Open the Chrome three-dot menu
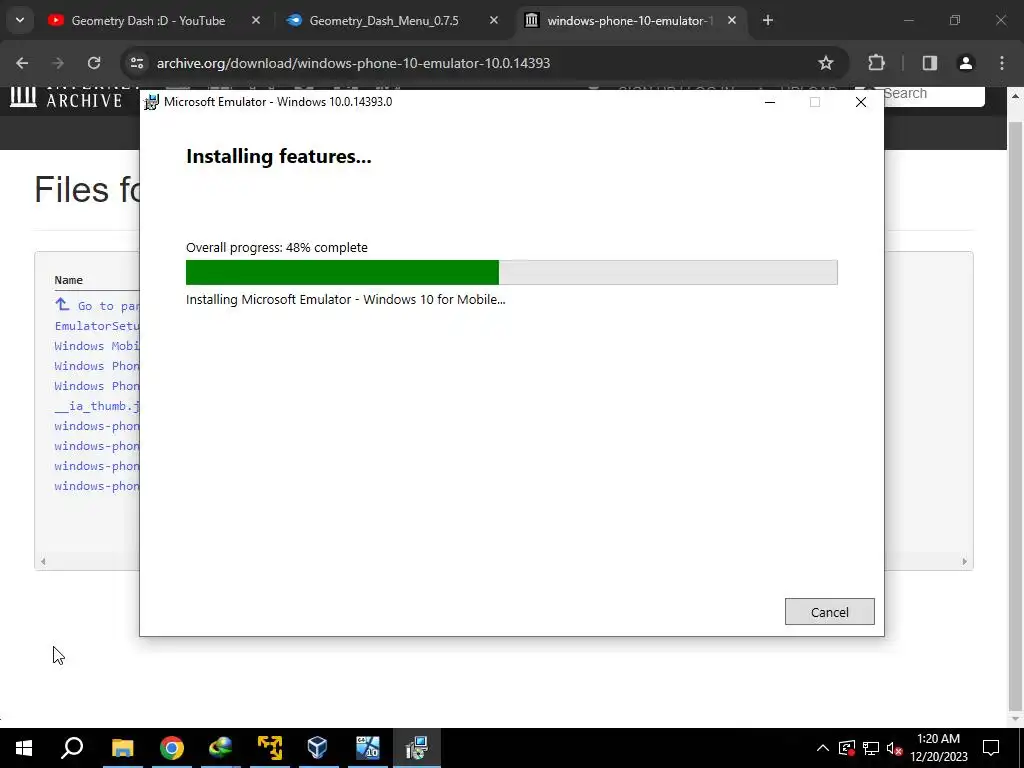Viewport: 1024px width, 768px height. pyautogui.click(x=1002, y=63)
